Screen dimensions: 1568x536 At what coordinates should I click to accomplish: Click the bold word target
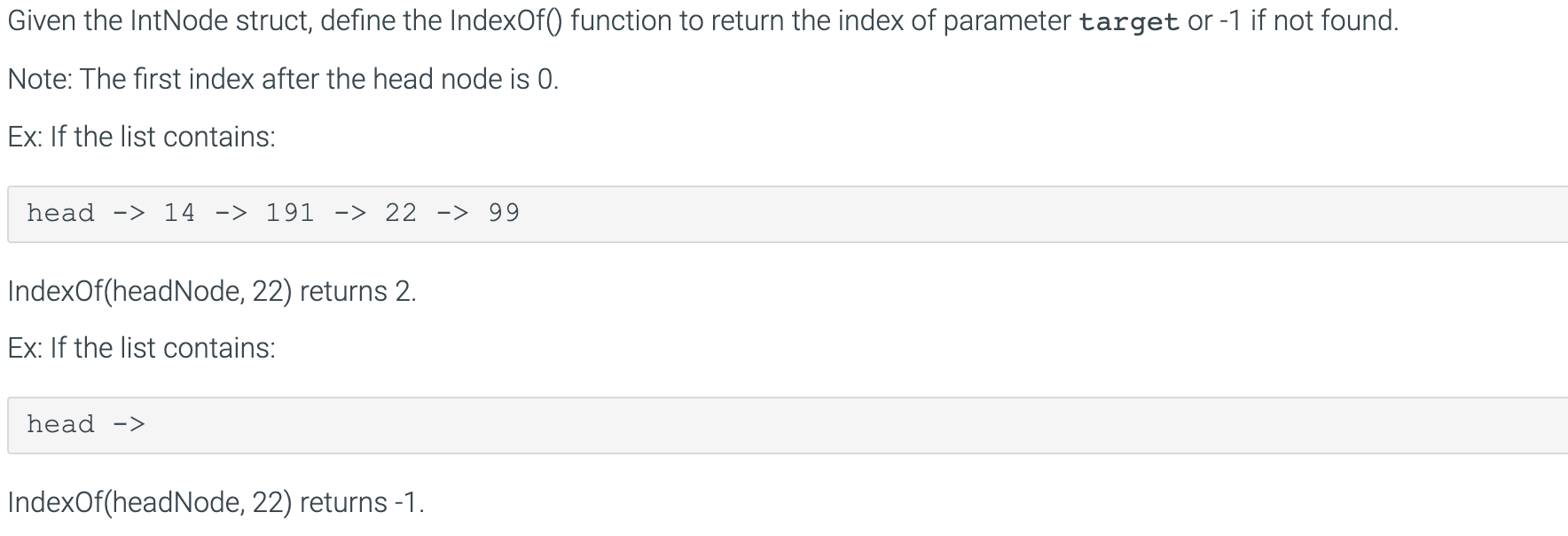pyautogui.click(x=1129, y=21)
